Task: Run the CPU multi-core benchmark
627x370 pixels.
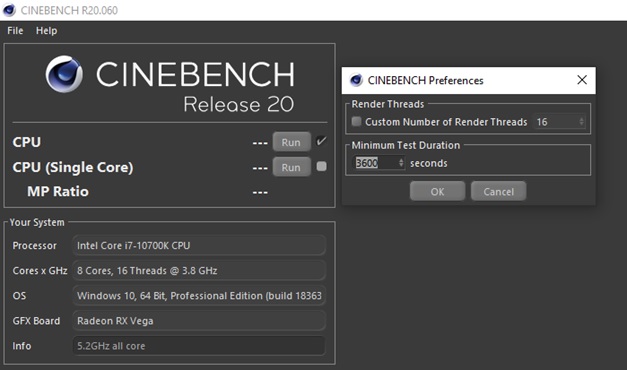Action: coord(292,142)
